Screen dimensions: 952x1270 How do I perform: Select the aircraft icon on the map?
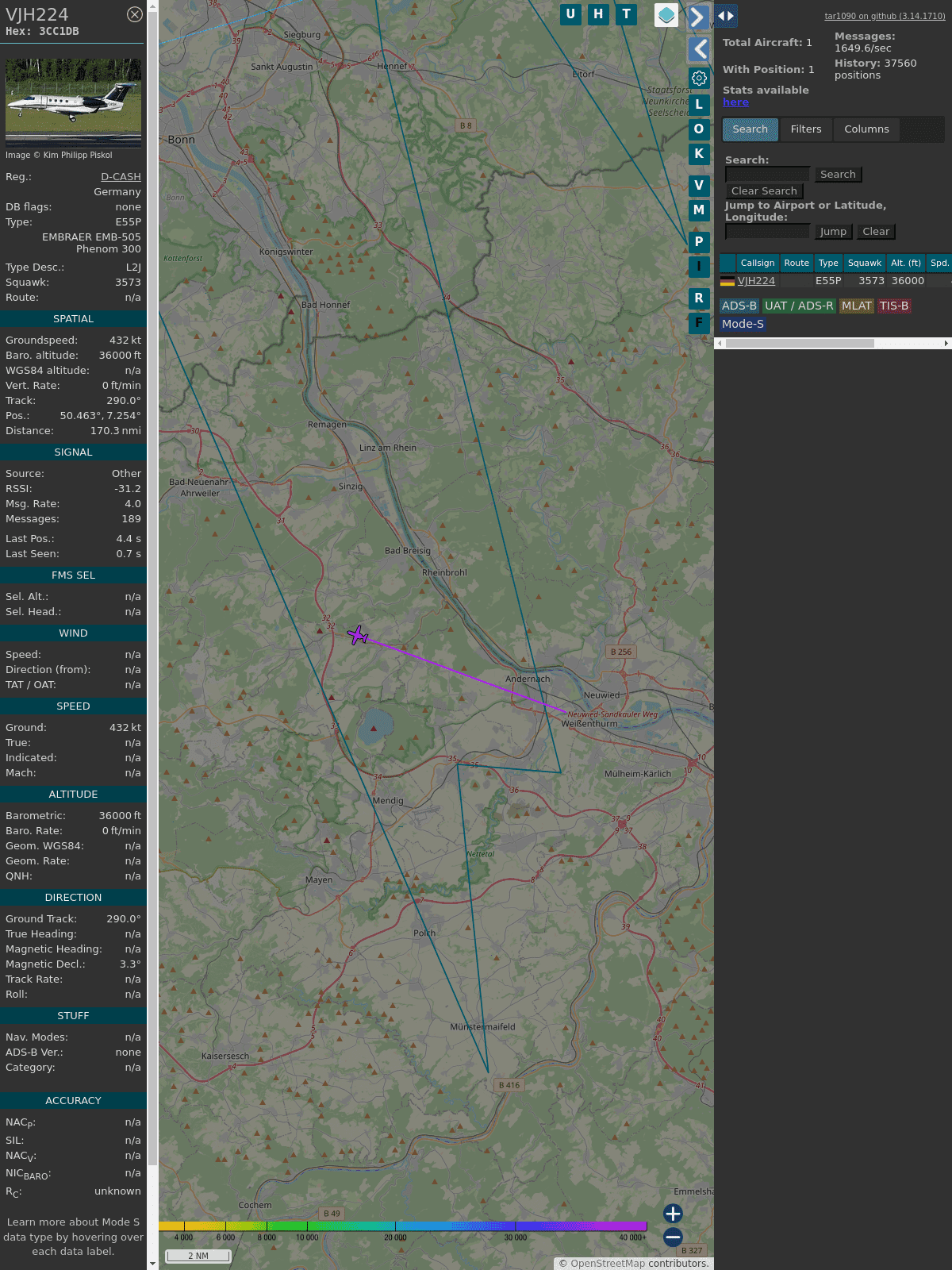tap(358, 635)
